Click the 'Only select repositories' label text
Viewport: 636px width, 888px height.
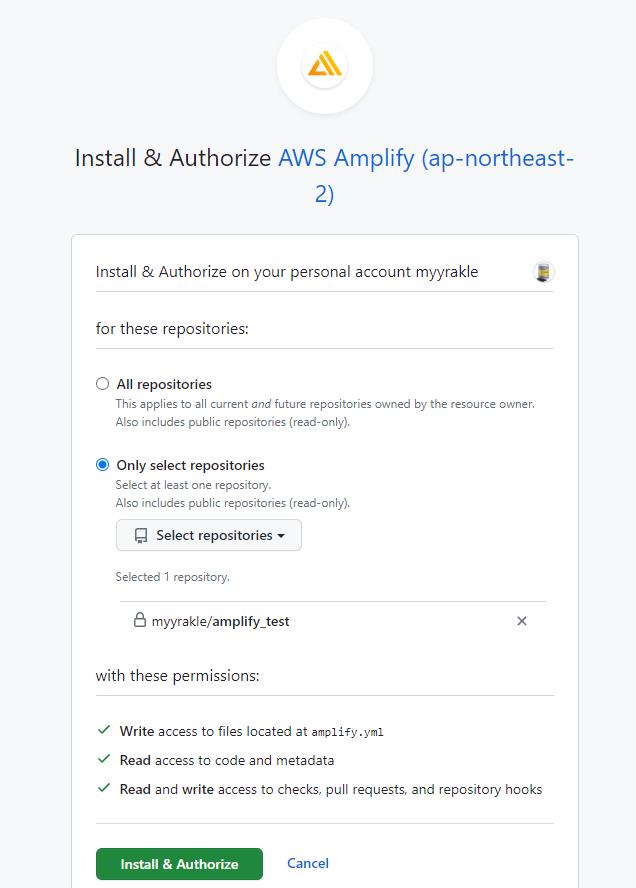click(x=190, y=465)
